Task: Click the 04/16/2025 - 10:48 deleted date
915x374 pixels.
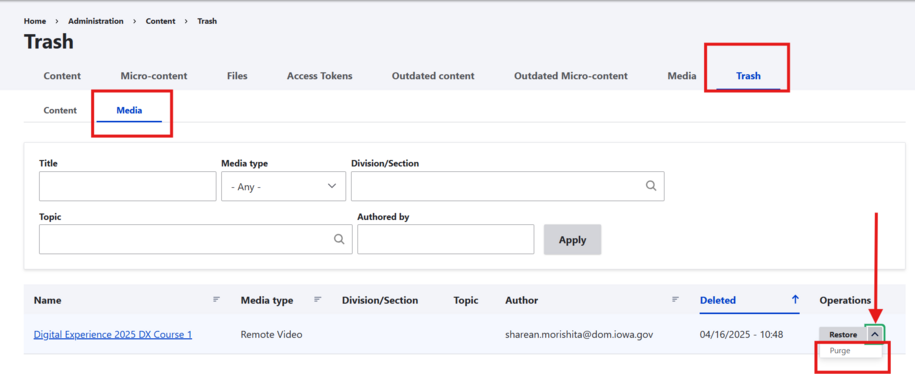Action: 741,335
